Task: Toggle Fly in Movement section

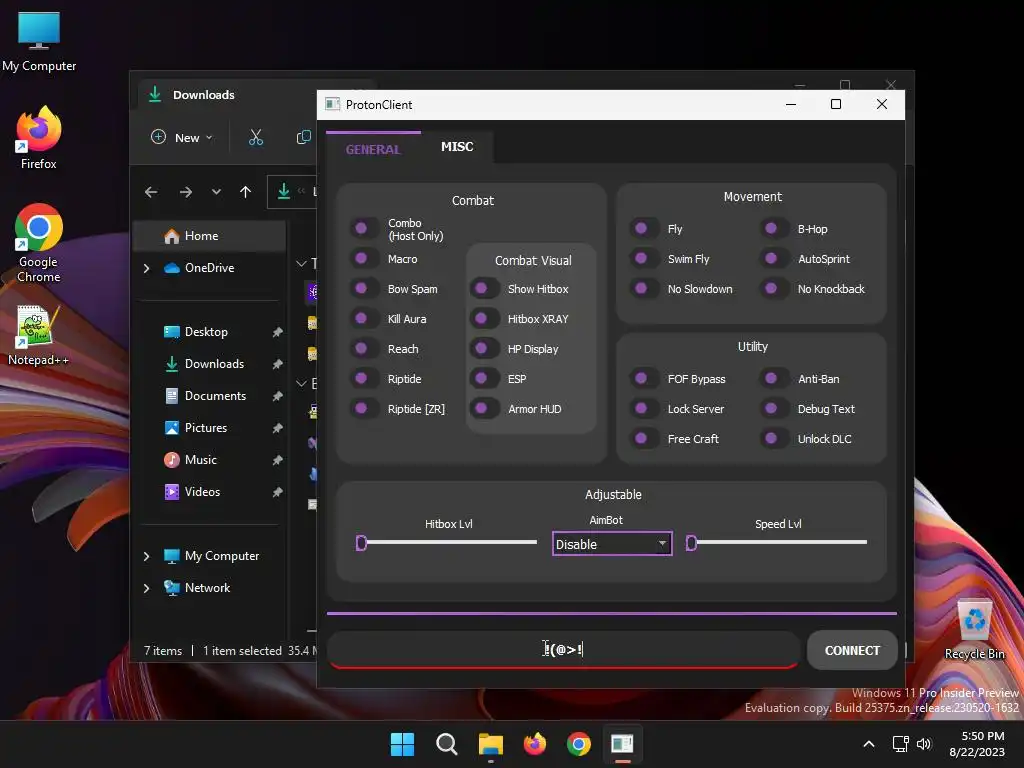Action: tap(643, 229)
